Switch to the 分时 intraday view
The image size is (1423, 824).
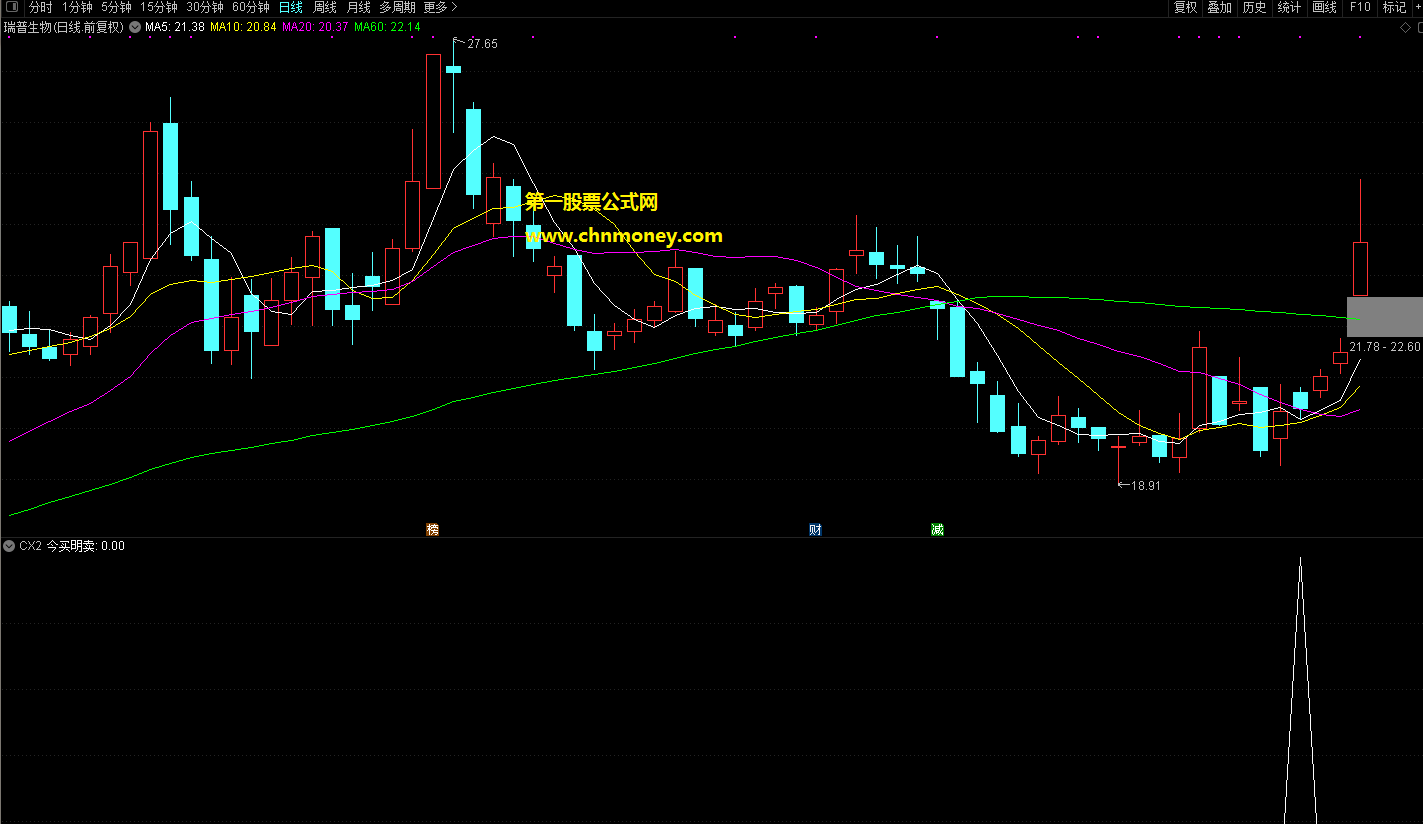tap(41, 7)
